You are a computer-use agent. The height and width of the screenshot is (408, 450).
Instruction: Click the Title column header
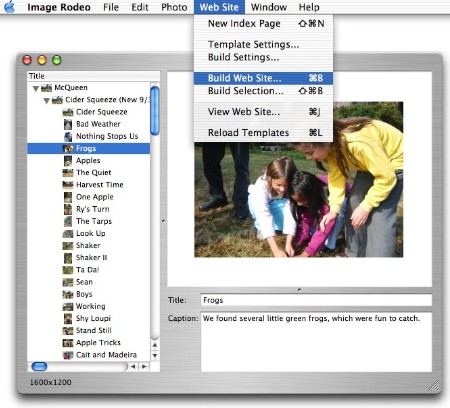point(93,76)
